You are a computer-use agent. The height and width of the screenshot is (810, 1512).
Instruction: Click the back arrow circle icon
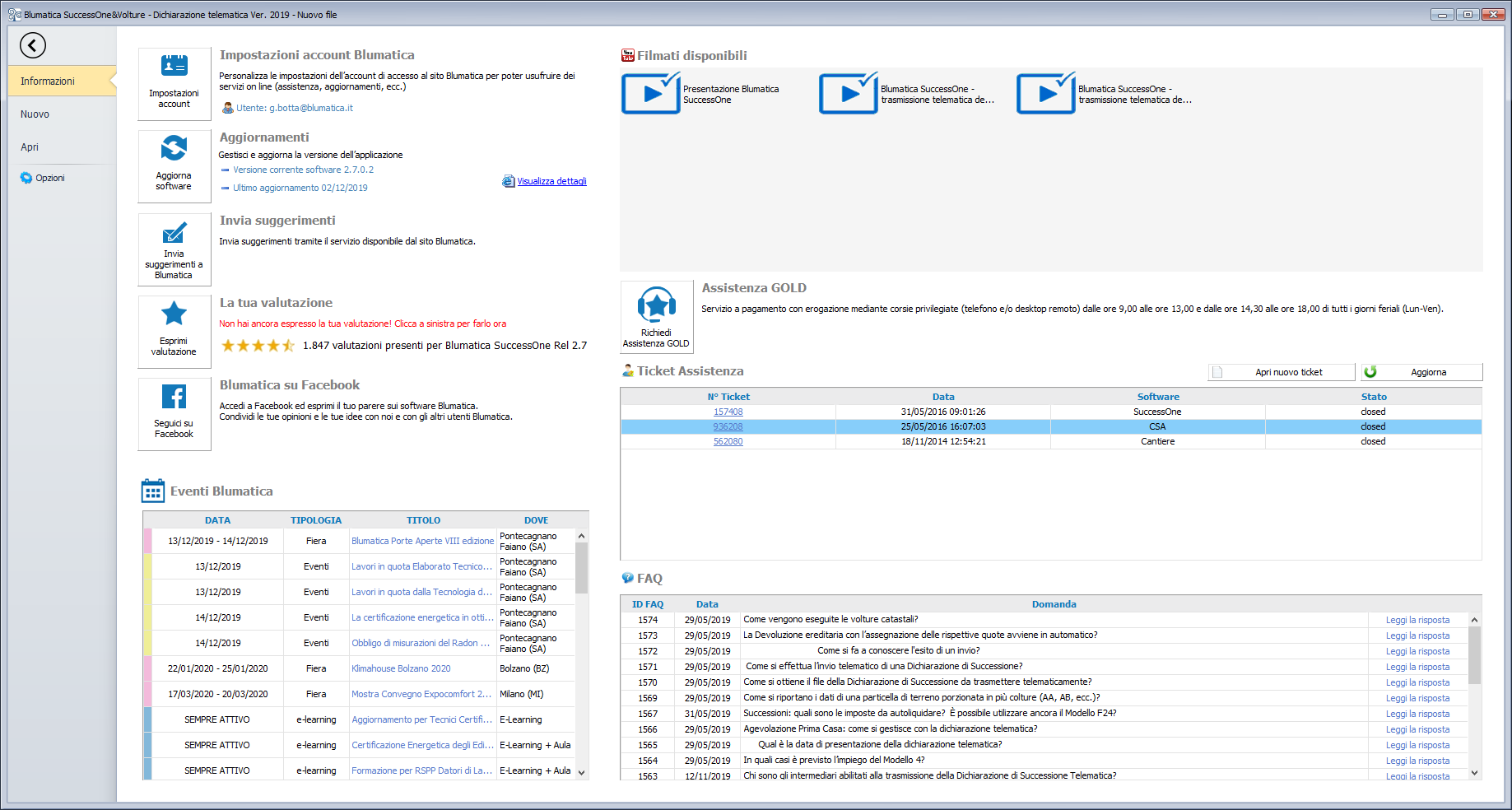pyautogui.click(x=33, y=45)
